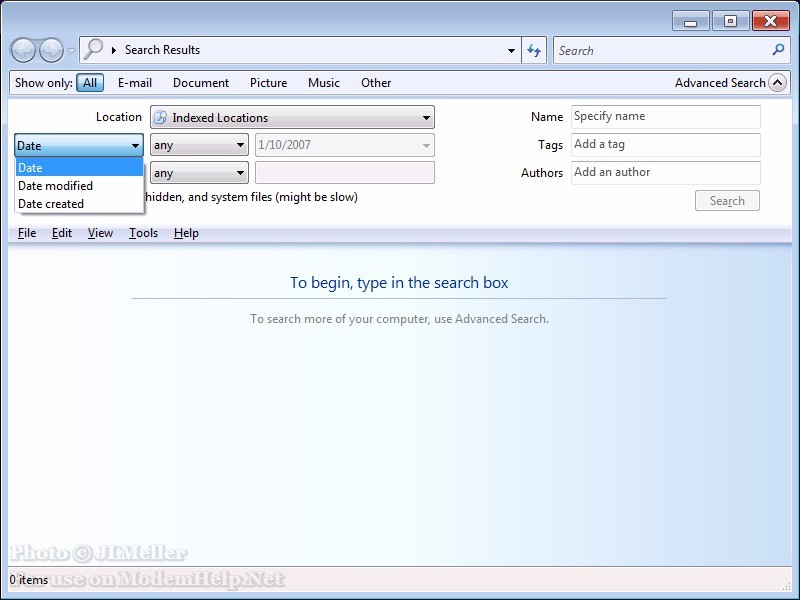Open the File menu
800x600 pixels.
27,233
